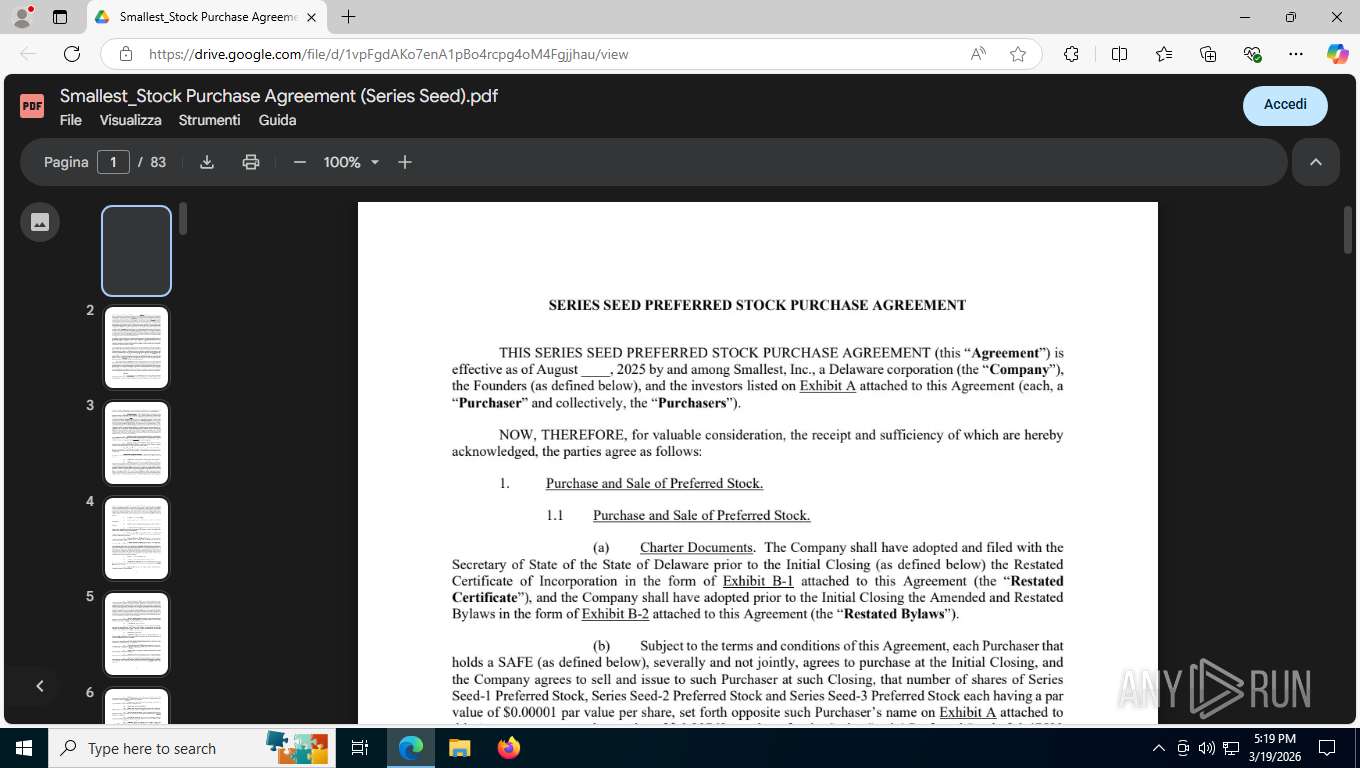1360x768 pixels.
Task: View site information lock icon
Action: (x=126, y=54)
